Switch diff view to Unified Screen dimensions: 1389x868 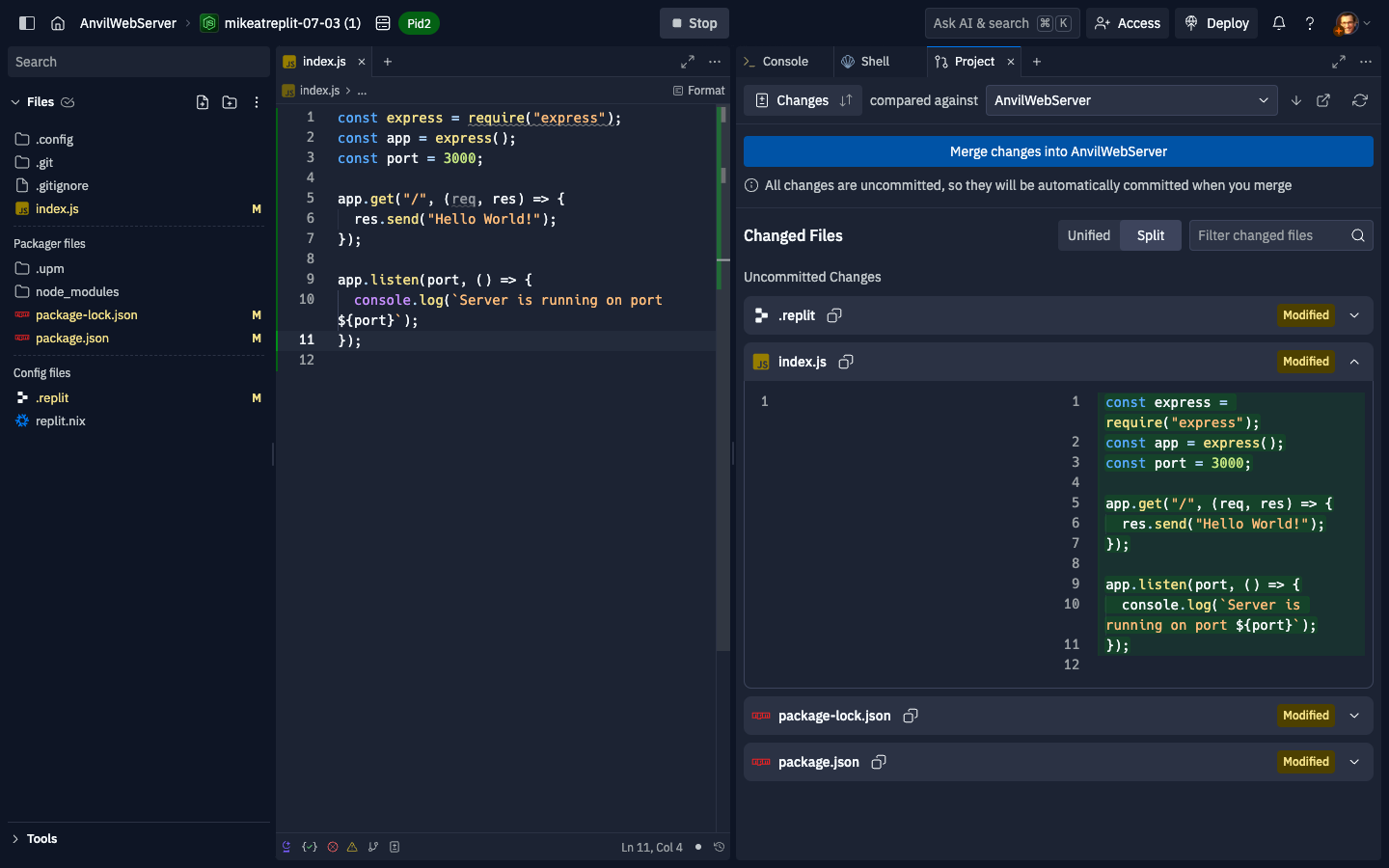click(x=1088, y=235)
